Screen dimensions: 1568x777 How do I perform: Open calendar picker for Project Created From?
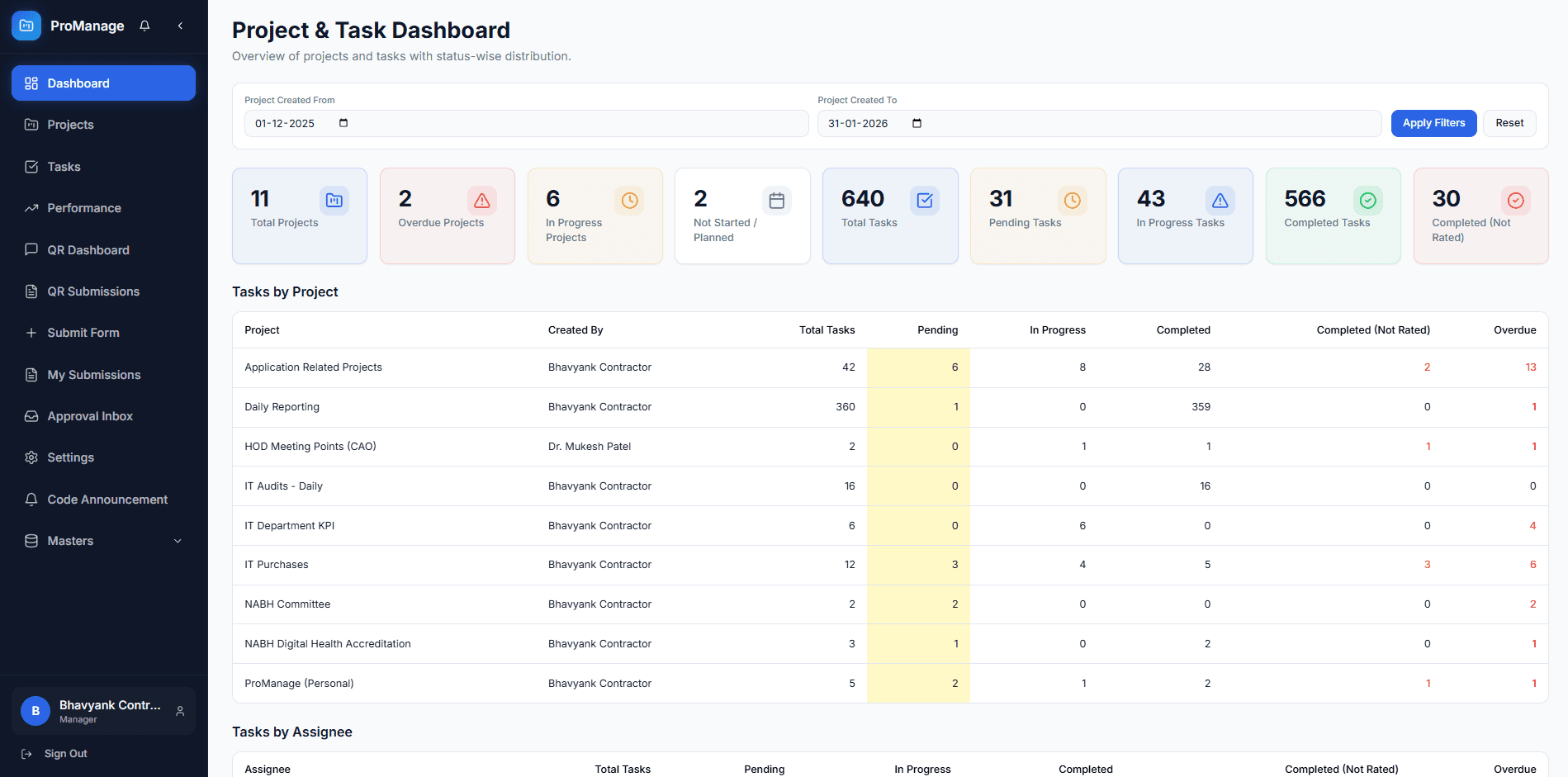[343, 123]
